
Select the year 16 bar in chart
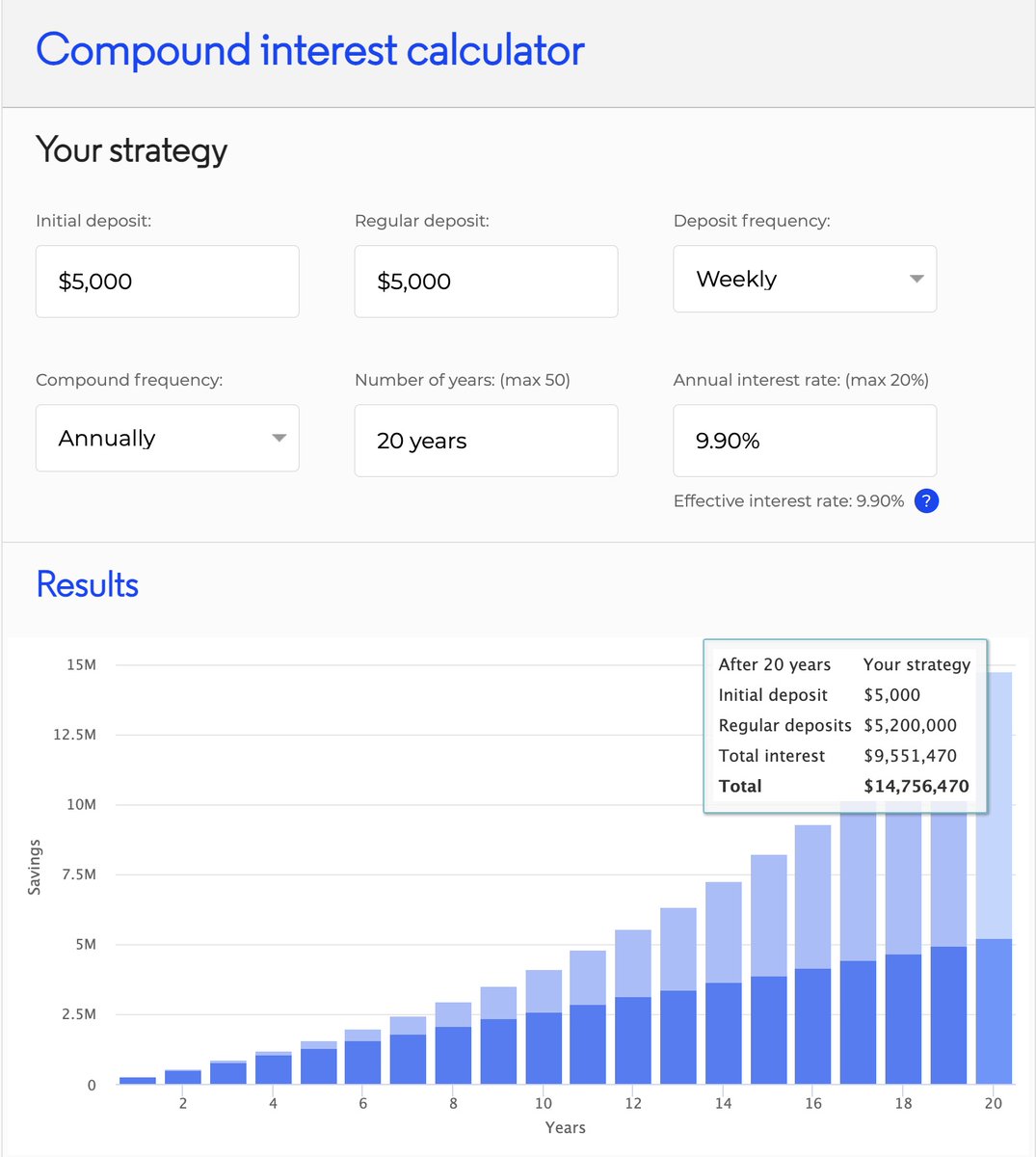[813, 955]
